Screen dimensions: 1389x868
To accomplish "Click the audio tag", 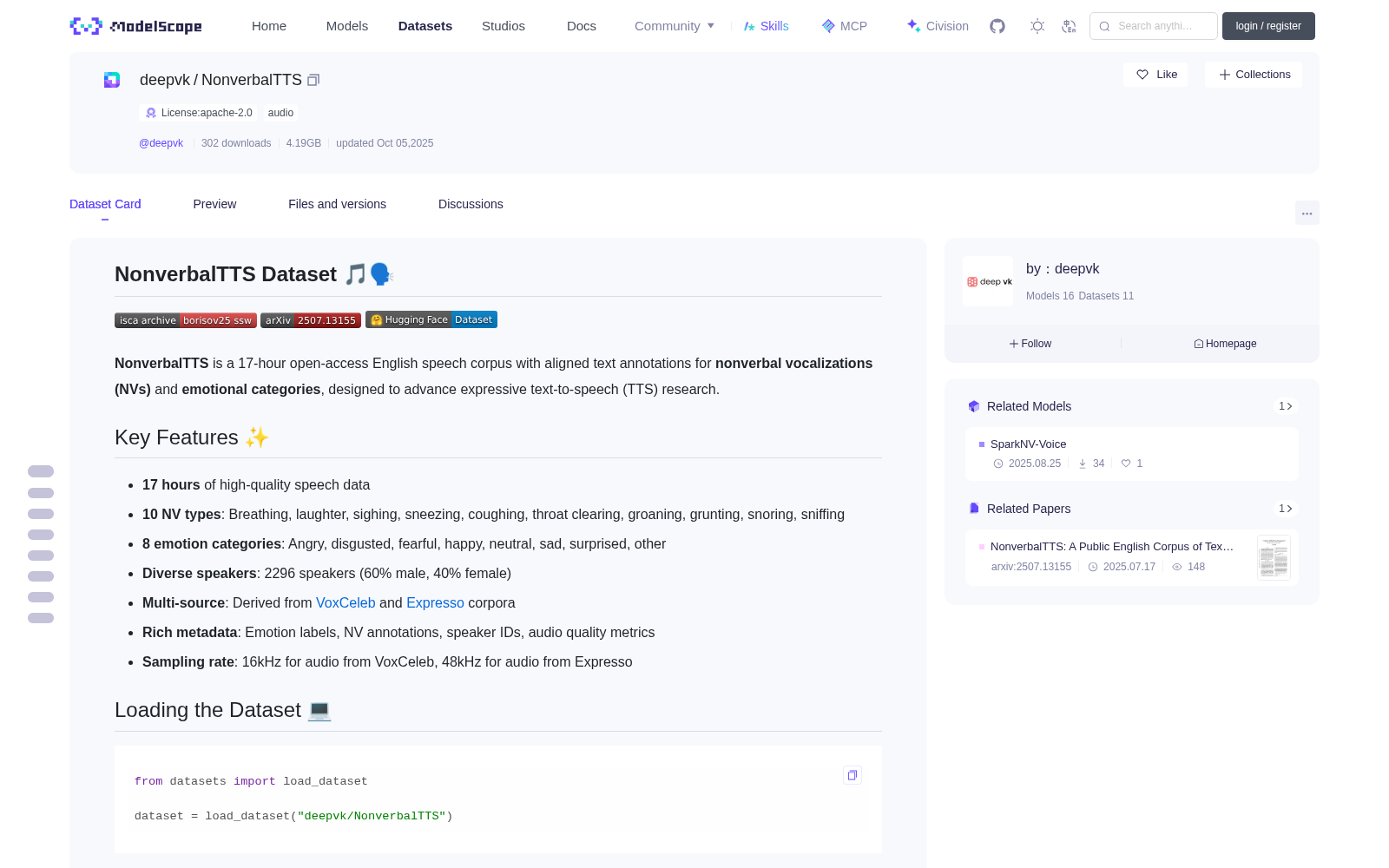I will 280,113.
